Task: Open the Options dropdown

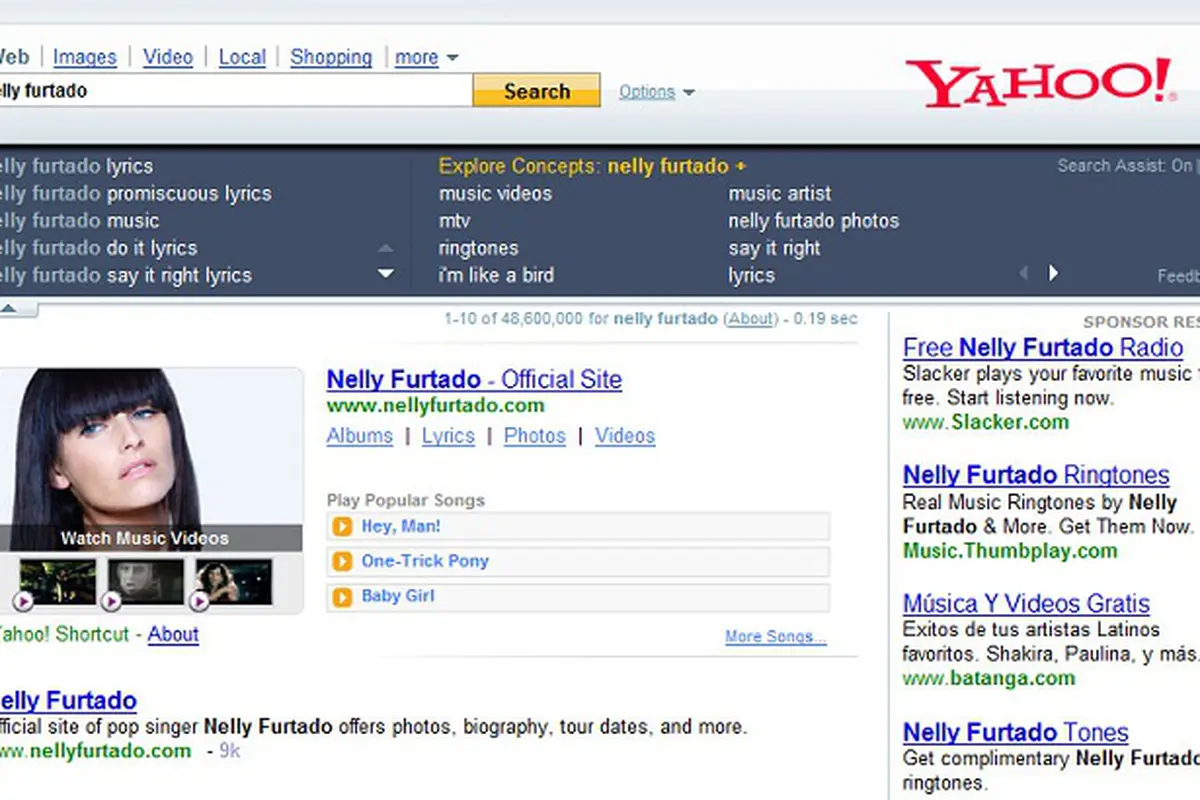Action: coord(656,92)
